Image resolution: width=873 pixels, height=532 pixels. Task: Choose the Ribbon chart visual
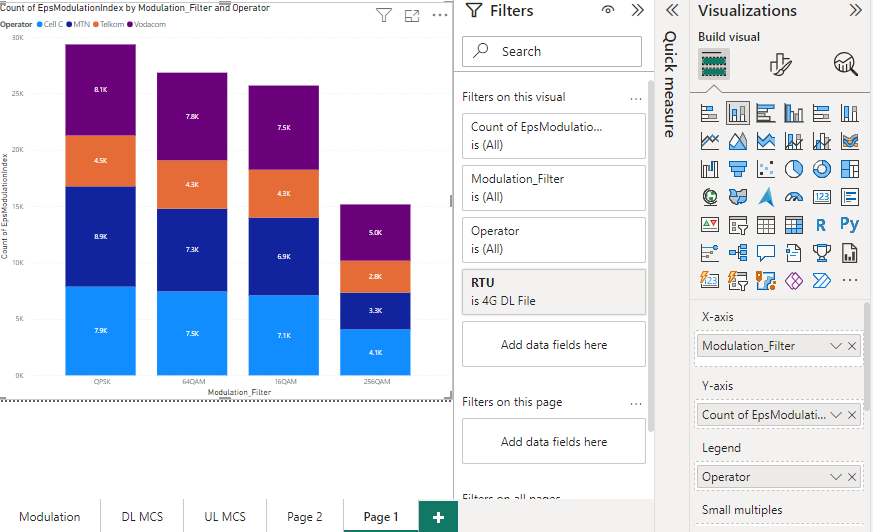(x=850, y=141)
